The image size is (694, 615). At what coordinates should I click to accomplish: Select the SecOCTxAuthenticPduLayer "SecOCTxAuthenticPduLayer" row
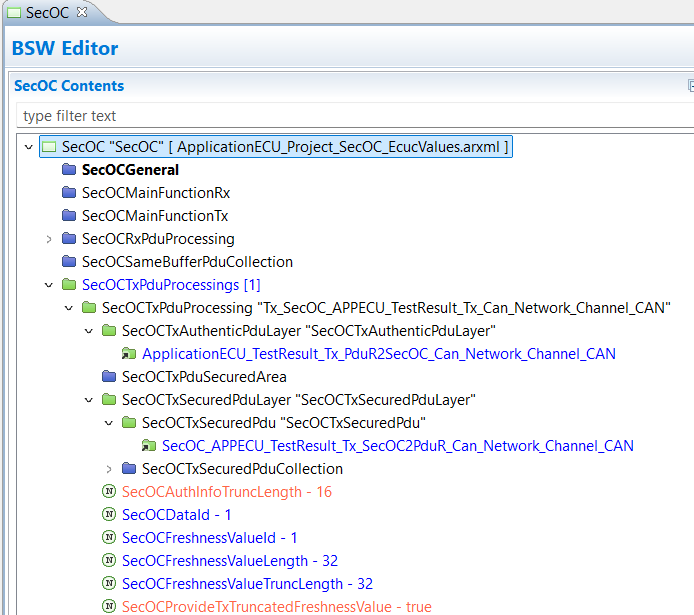click(308, 331)
